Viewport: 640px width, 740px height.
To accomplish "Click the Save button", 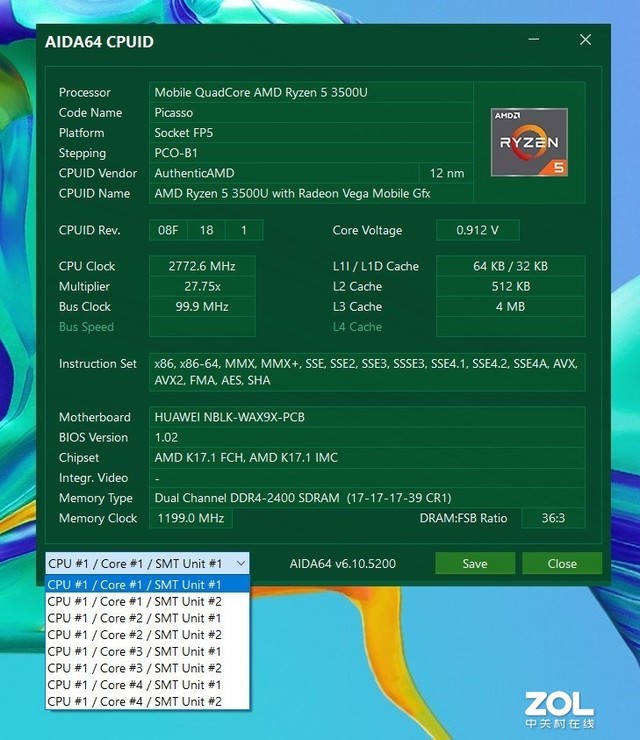I will click(x=475, y=563).
